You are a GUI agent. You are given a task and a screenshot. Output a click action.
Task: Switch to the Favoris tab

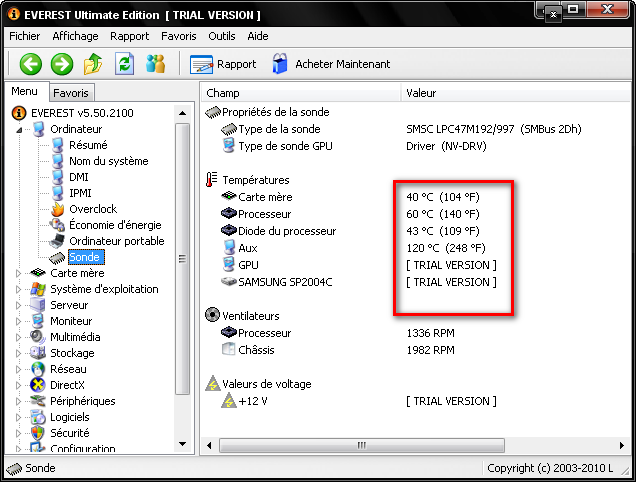(71, 93)
